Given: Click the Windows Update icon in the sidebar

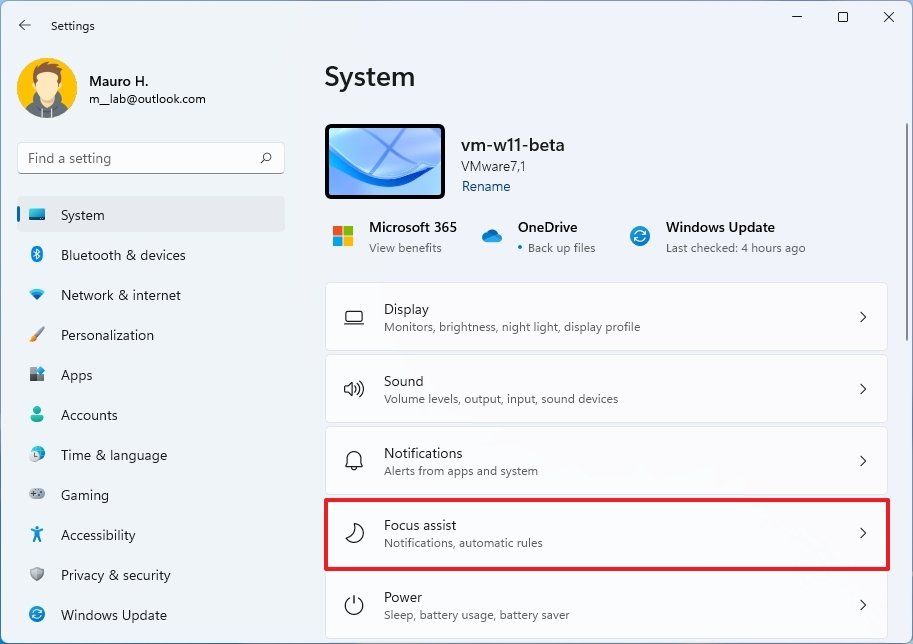Looking at the screenshot, I should [x=36, y=615].
